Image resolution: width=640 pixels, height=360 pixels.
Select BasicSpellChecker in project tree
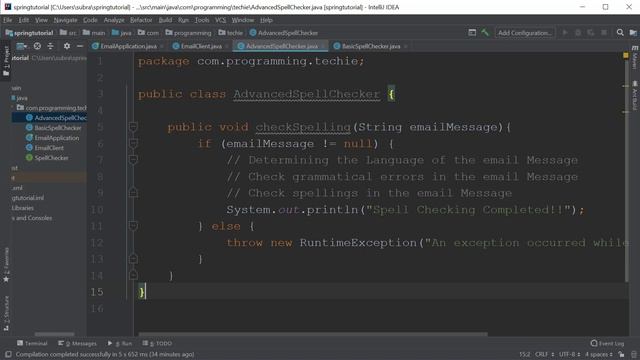click(58, 128)
